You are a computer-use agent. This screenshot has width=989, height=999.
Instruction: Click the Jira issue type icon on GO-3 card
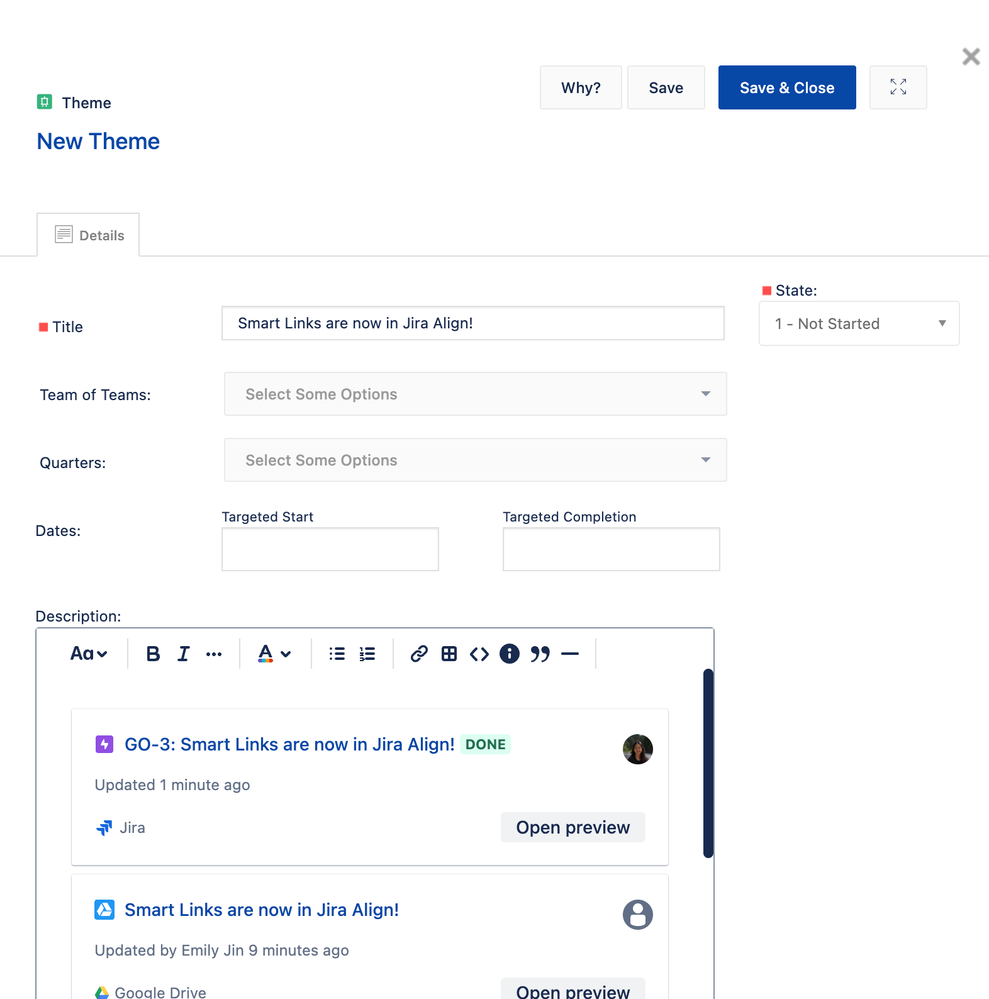105,744
